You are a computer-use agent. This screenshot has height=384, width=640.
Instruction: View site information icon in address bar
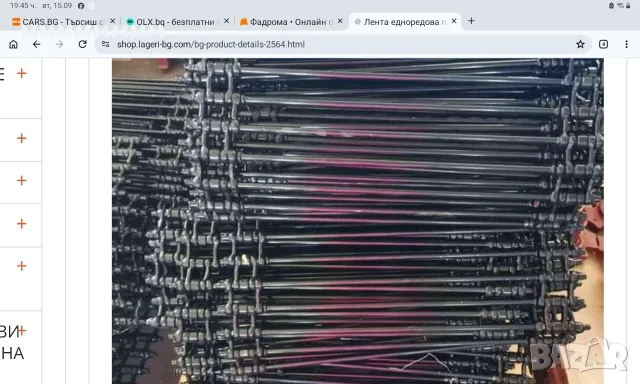point(105,44)
